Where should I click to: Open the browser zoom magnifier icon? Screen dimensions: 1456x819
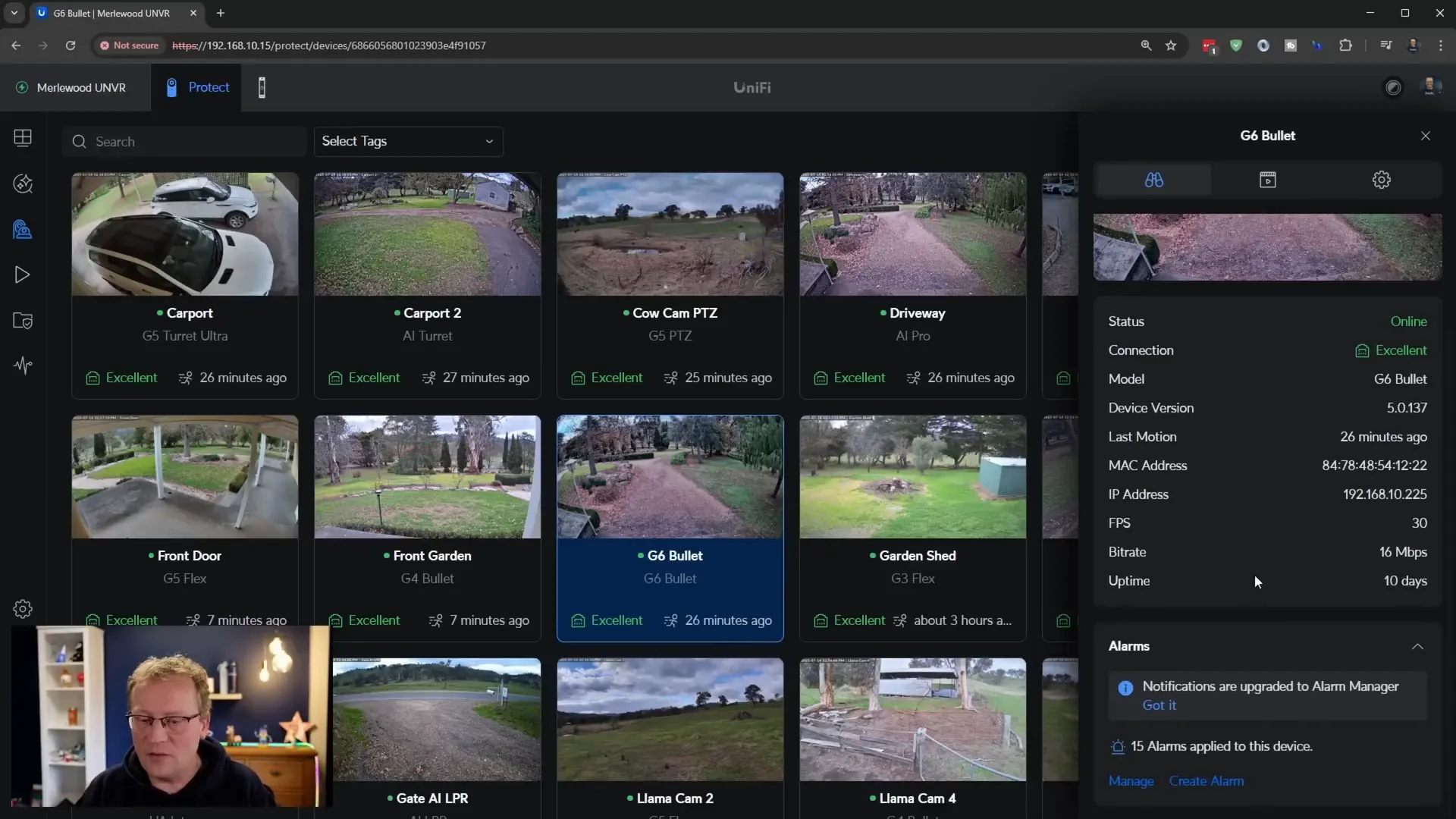click(1146, 45)
